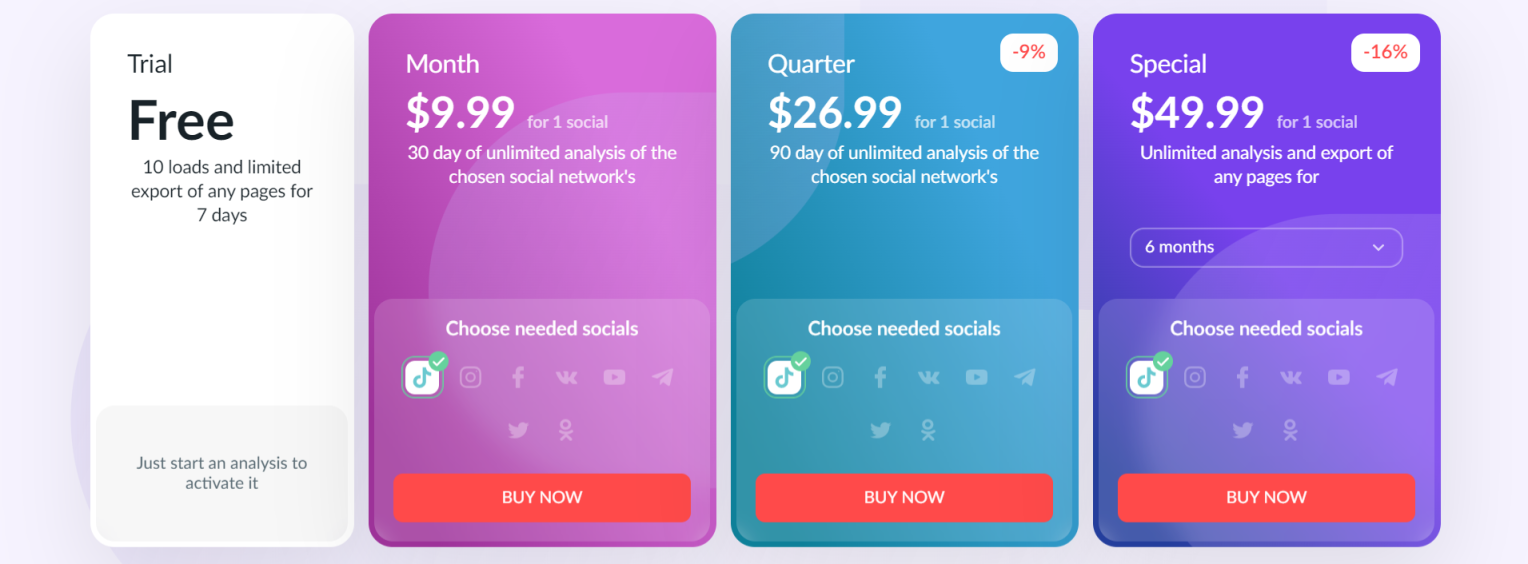Pick Odnoklassniki icon in Month plan

566,430
